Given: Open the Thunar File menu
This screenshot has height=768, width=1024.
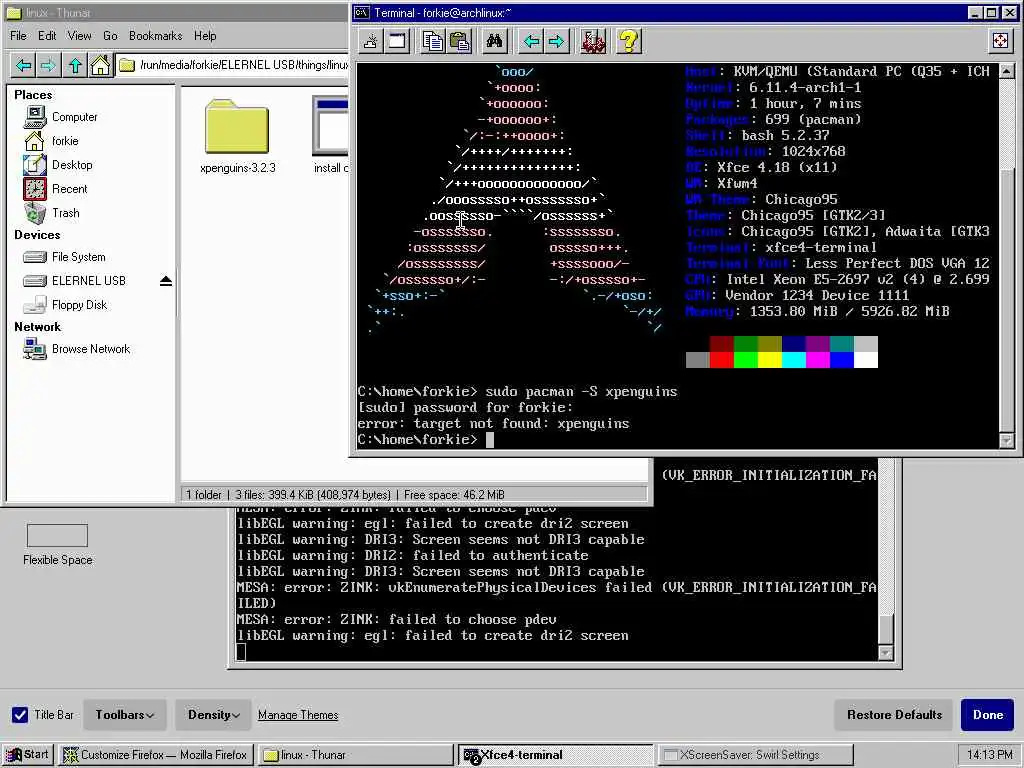Looking at the screenshot, I should (18, 36).
